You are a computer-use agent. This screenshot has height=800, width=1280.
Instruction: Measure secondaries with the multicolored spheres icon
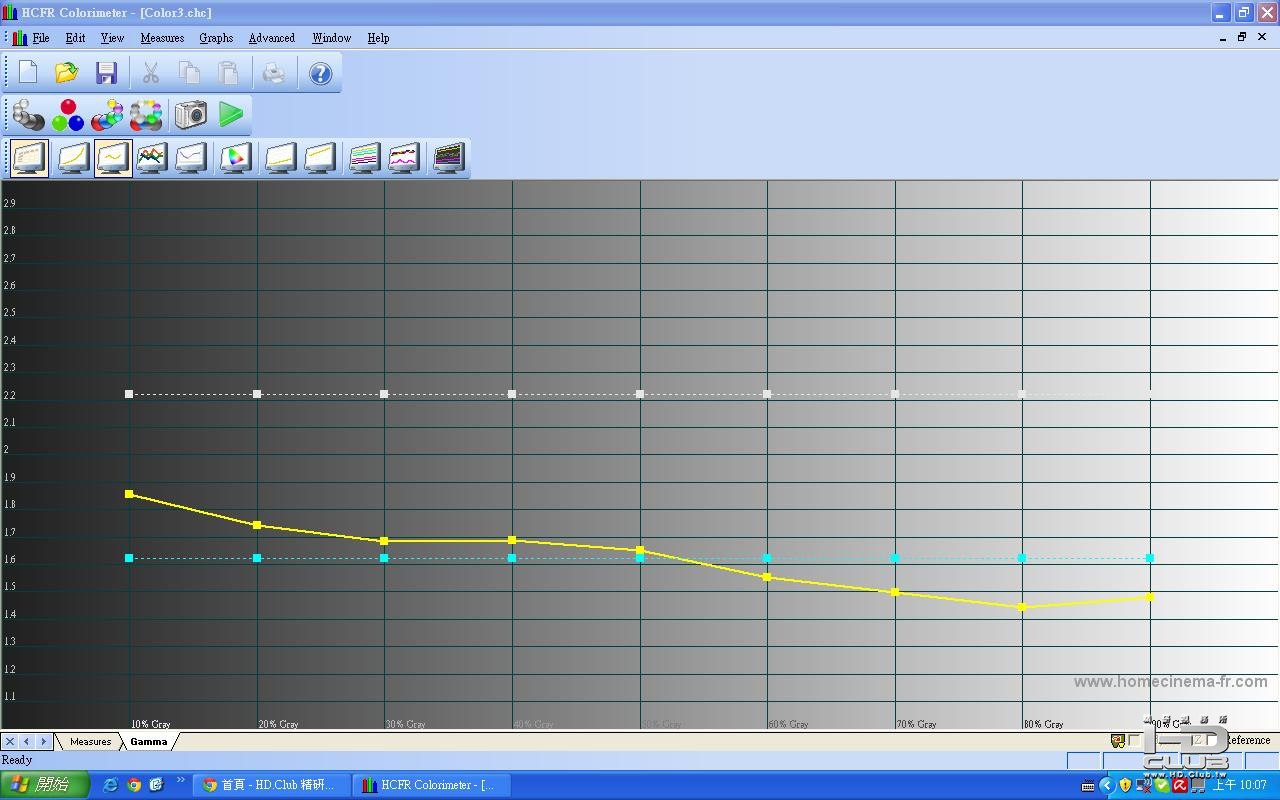107,115
